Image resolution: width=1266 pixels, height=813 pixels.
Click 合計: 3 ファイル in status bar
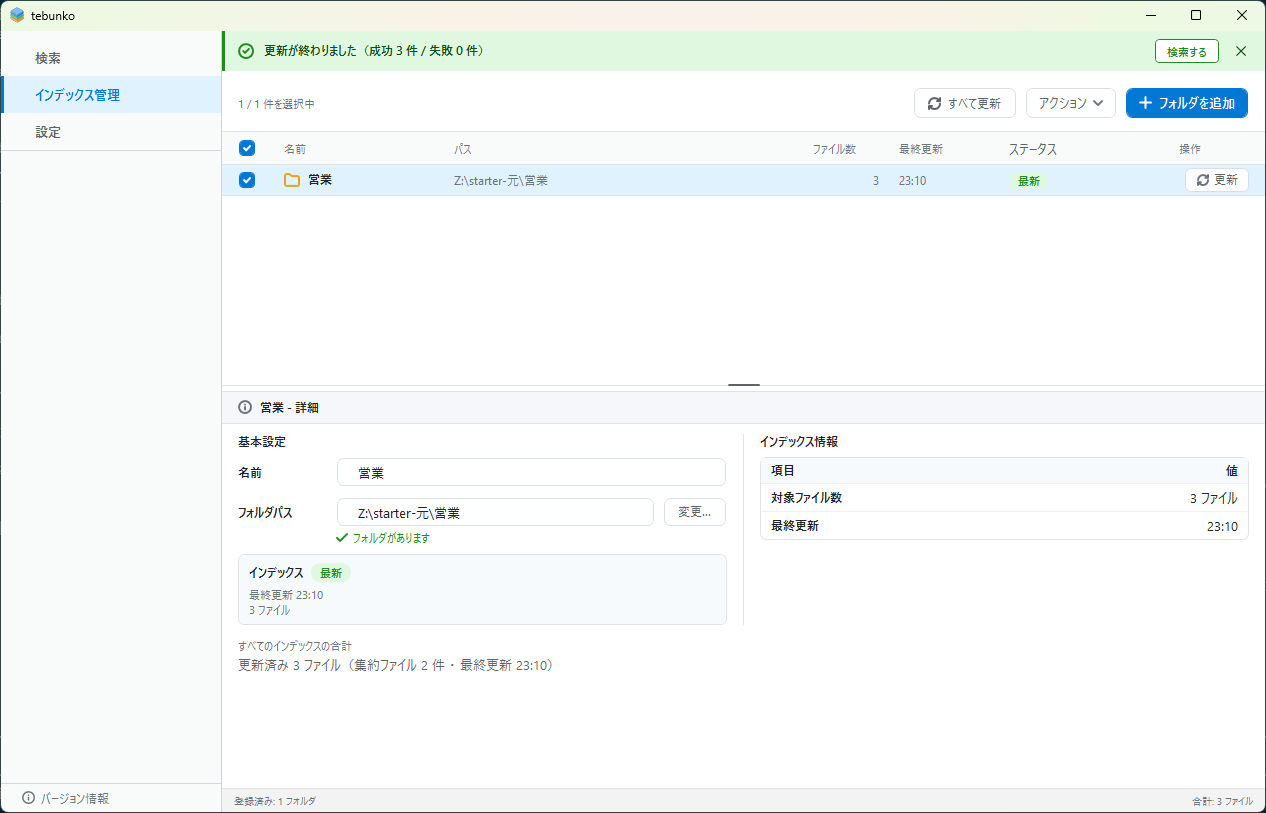(1222, 801)
